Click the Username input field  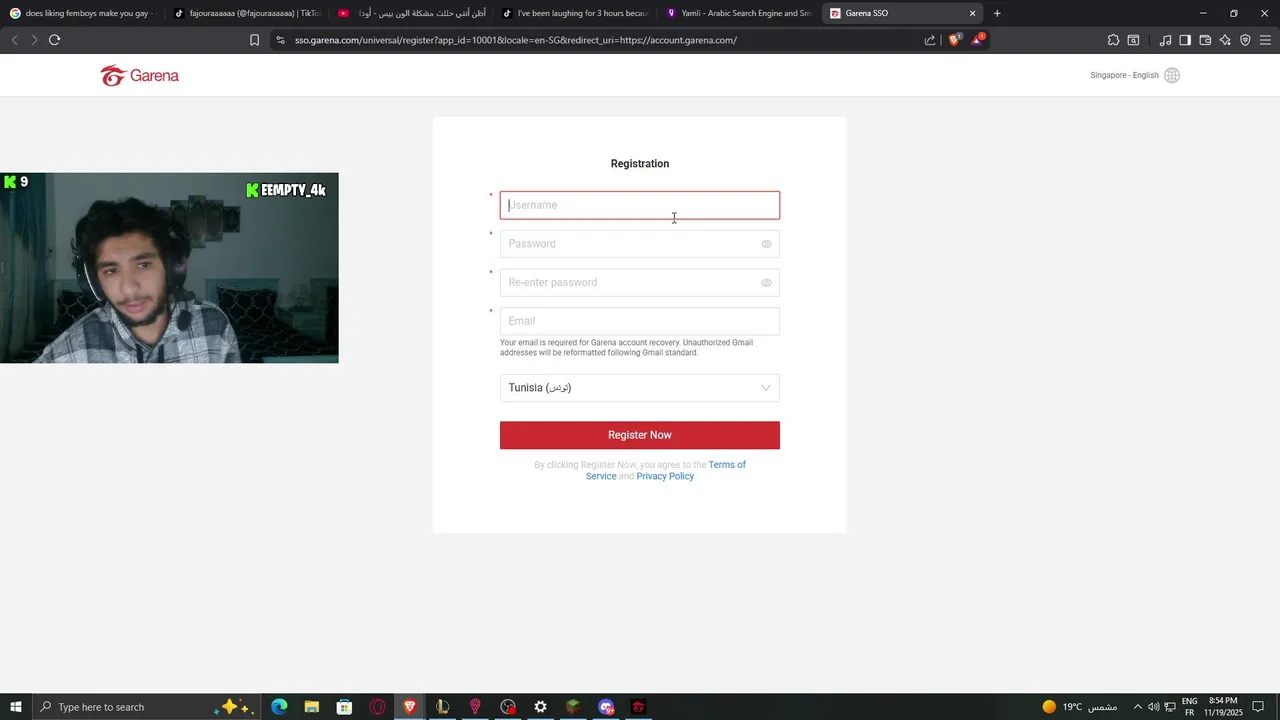point(640,205)
